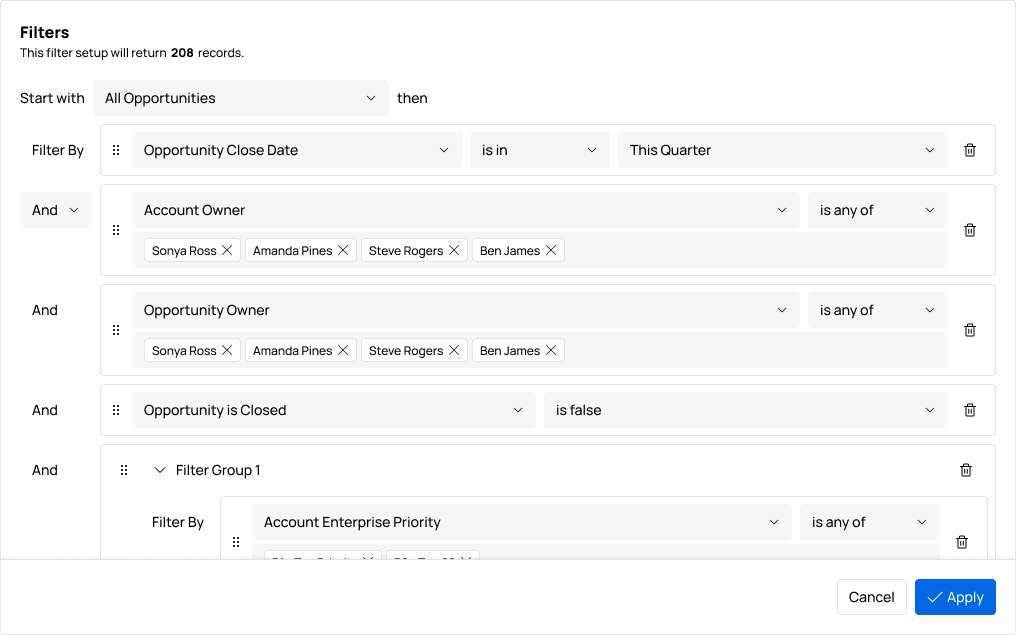Open the Opportunity Owner field dropdown
This screenshot has height=635, width=1016.
tap(465, 310)
